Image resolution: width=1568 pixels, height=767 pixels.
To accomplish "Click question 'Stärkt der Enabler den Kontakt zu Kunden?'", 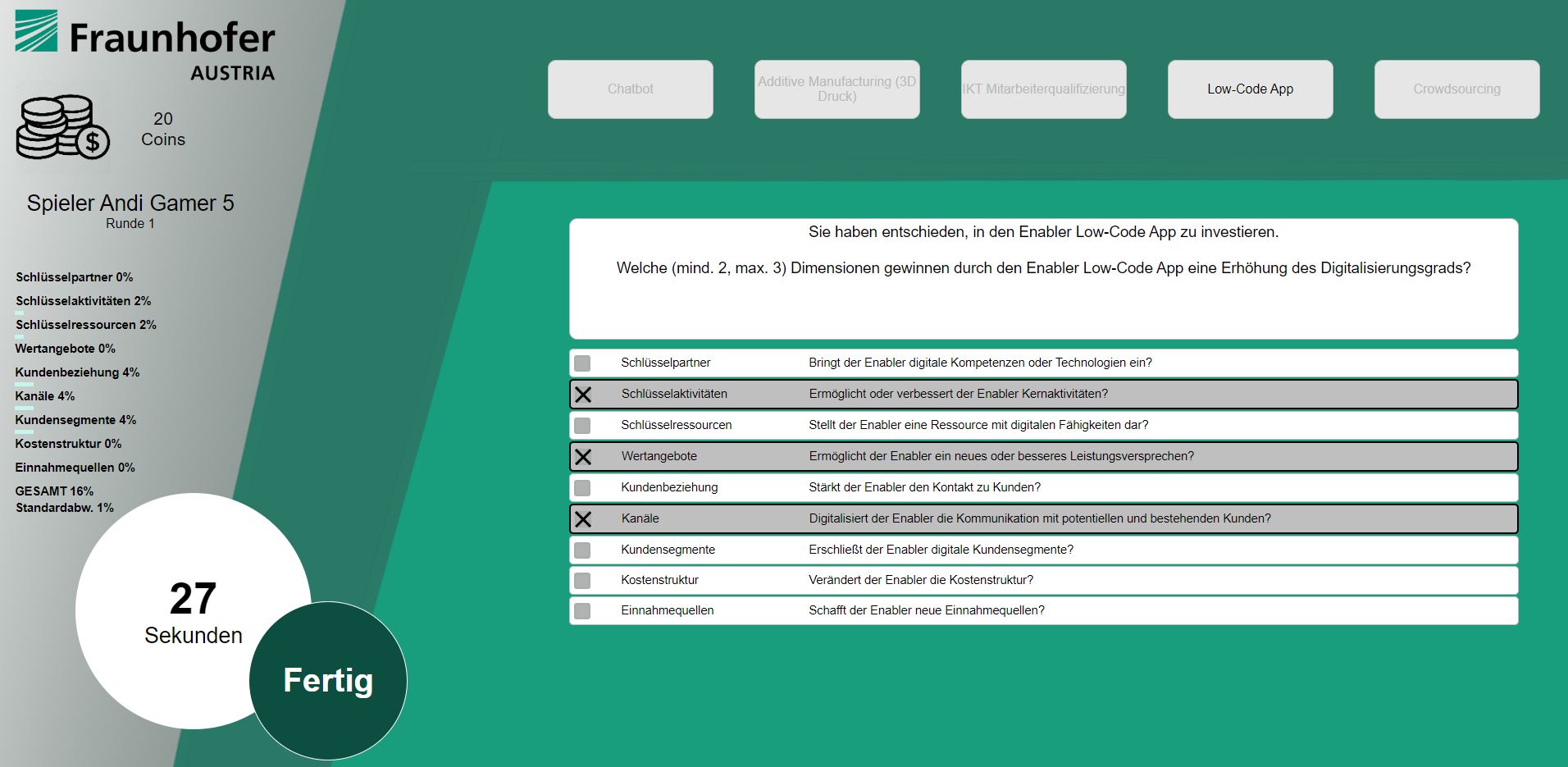I will pos(924,487).
